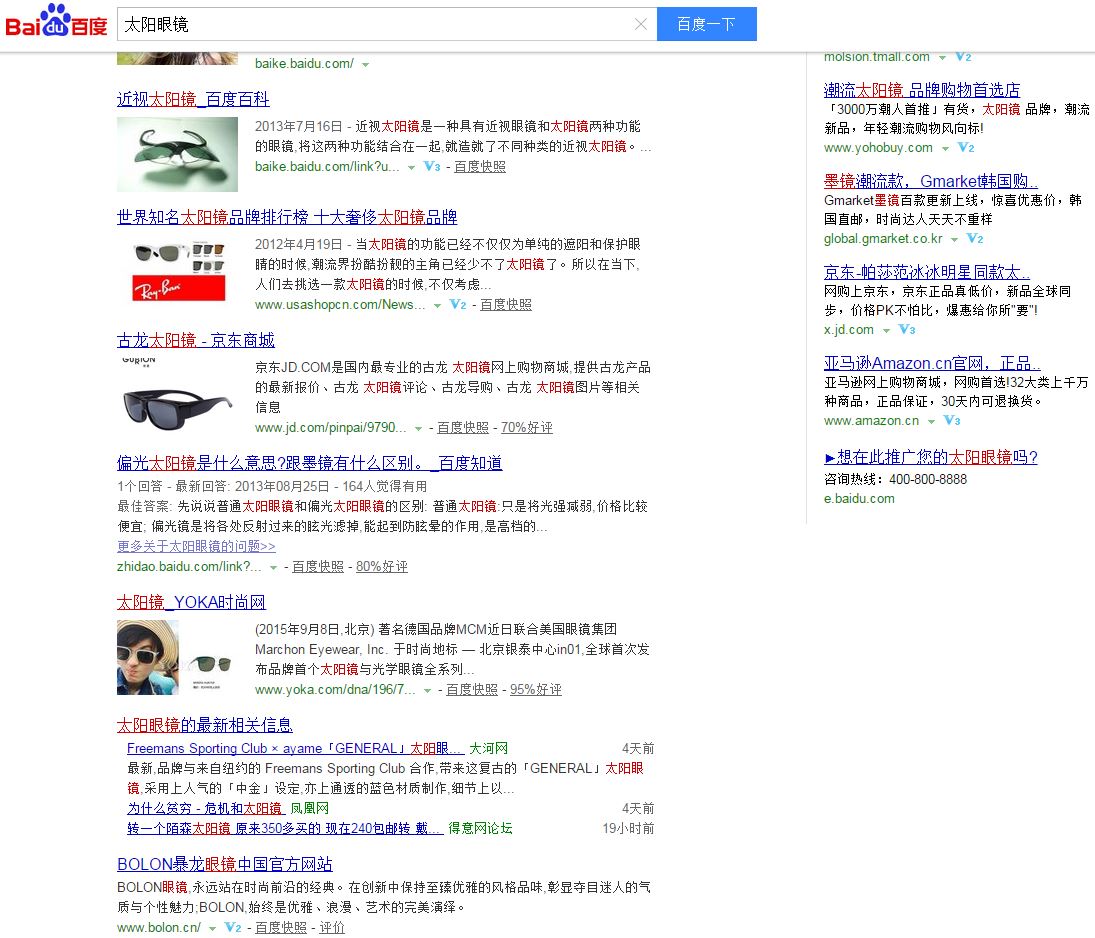Open 百度快照 for the jd.com result
Image resolution: width=1095 pixels, height=938 pixels.
(462, 427)
